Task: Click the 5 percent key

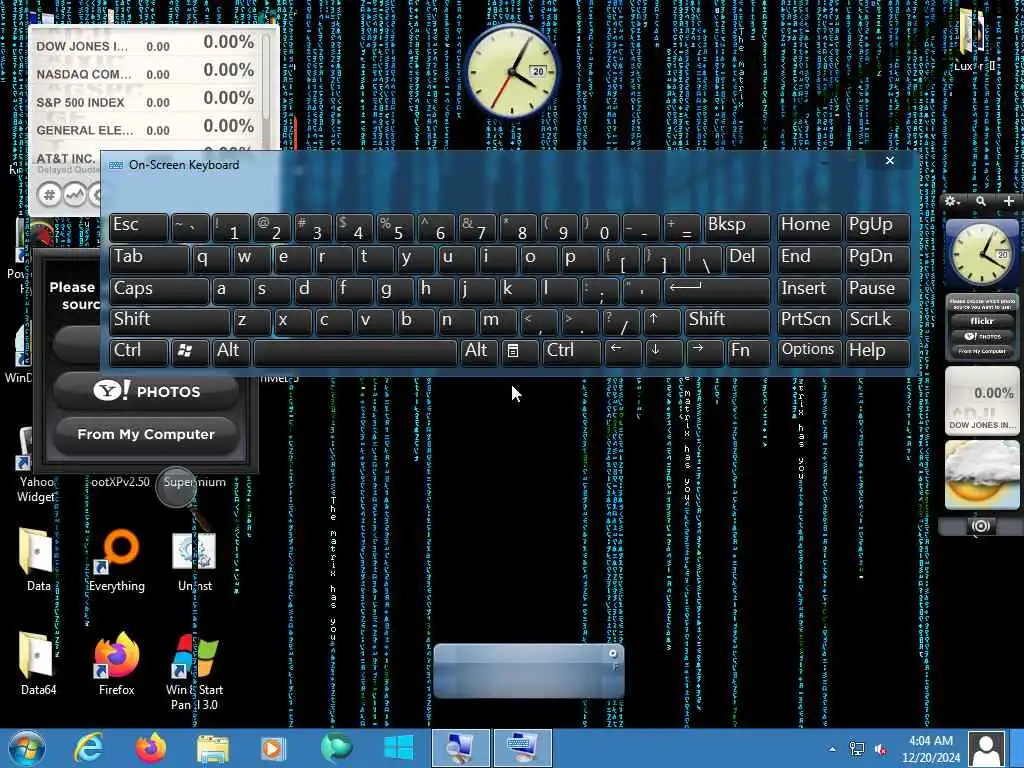Action: coord(395,227)
